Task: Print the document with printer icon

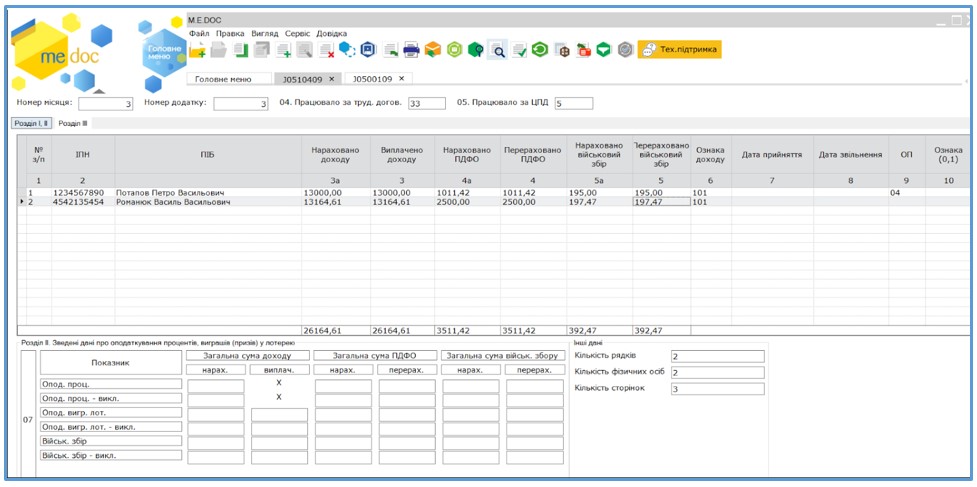Action: click(x=411, y=50)
